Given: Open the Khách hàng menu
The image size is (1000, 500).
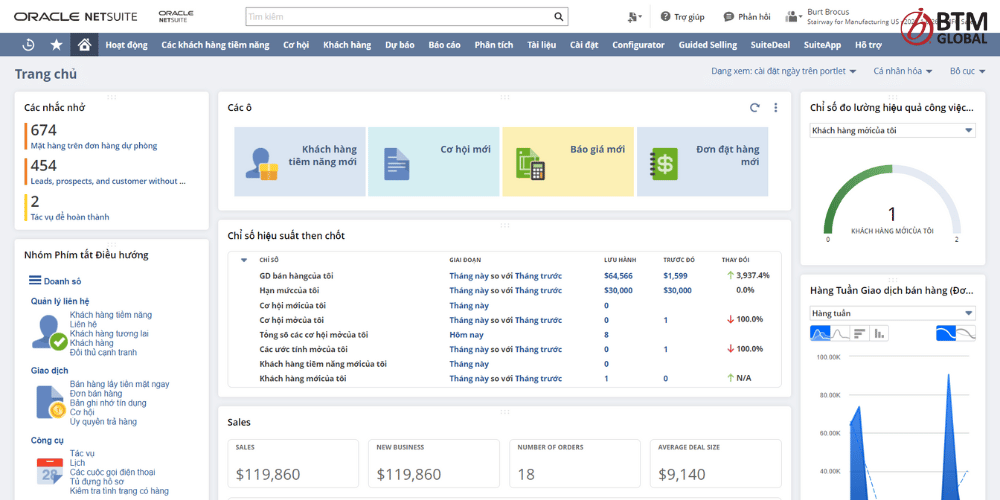Looking at the screenshot, I should [347, 45].
